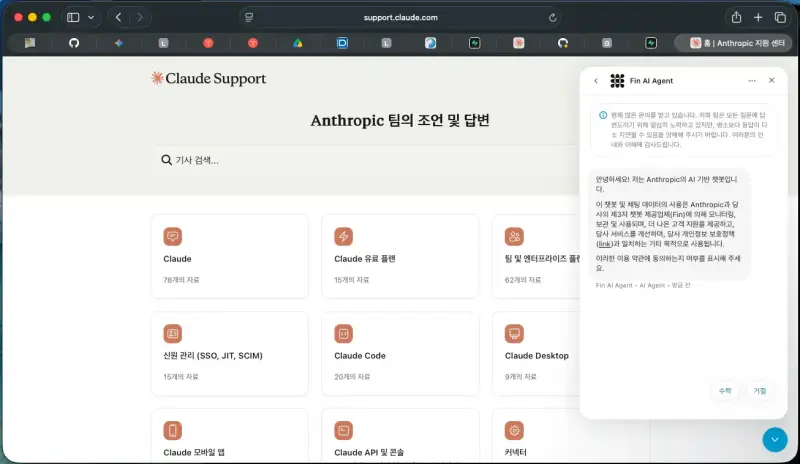Click the 9개의 자료 count under Claude Desktop
Viewport: 800px width, 464px height.
[520, 377]
